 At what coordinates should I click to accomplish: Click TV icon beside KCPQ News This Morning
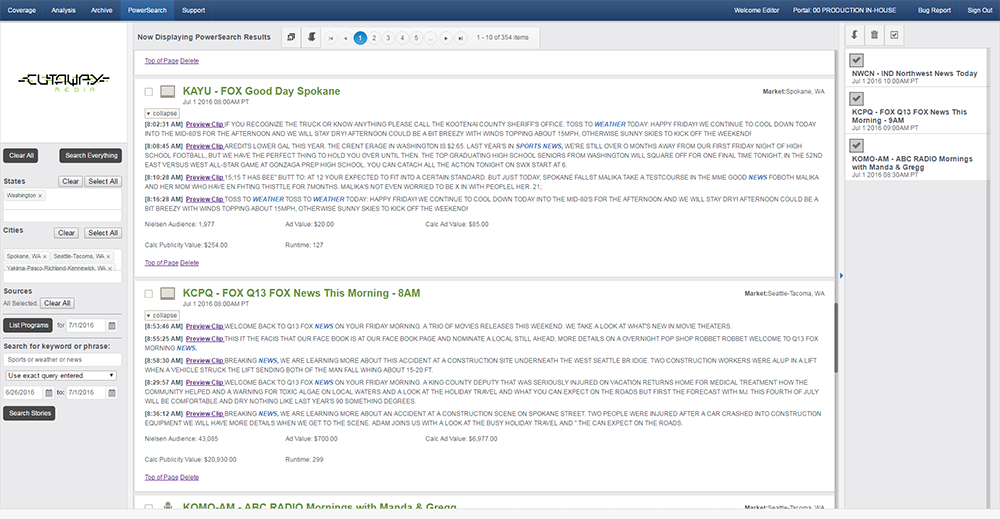(x=168, y=294)
